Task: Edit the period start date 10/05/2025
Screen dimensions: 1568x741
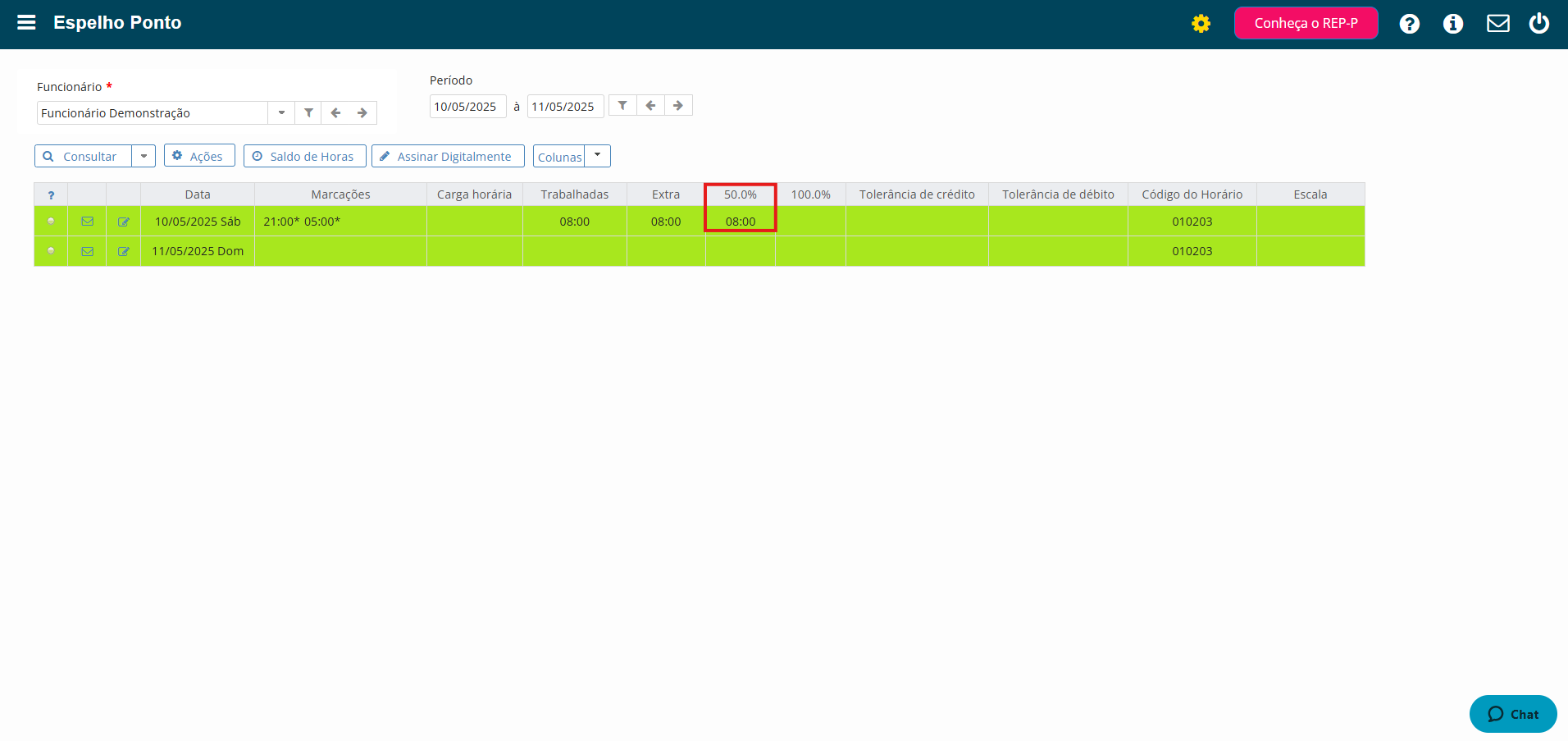Action: tap(467, 106)
